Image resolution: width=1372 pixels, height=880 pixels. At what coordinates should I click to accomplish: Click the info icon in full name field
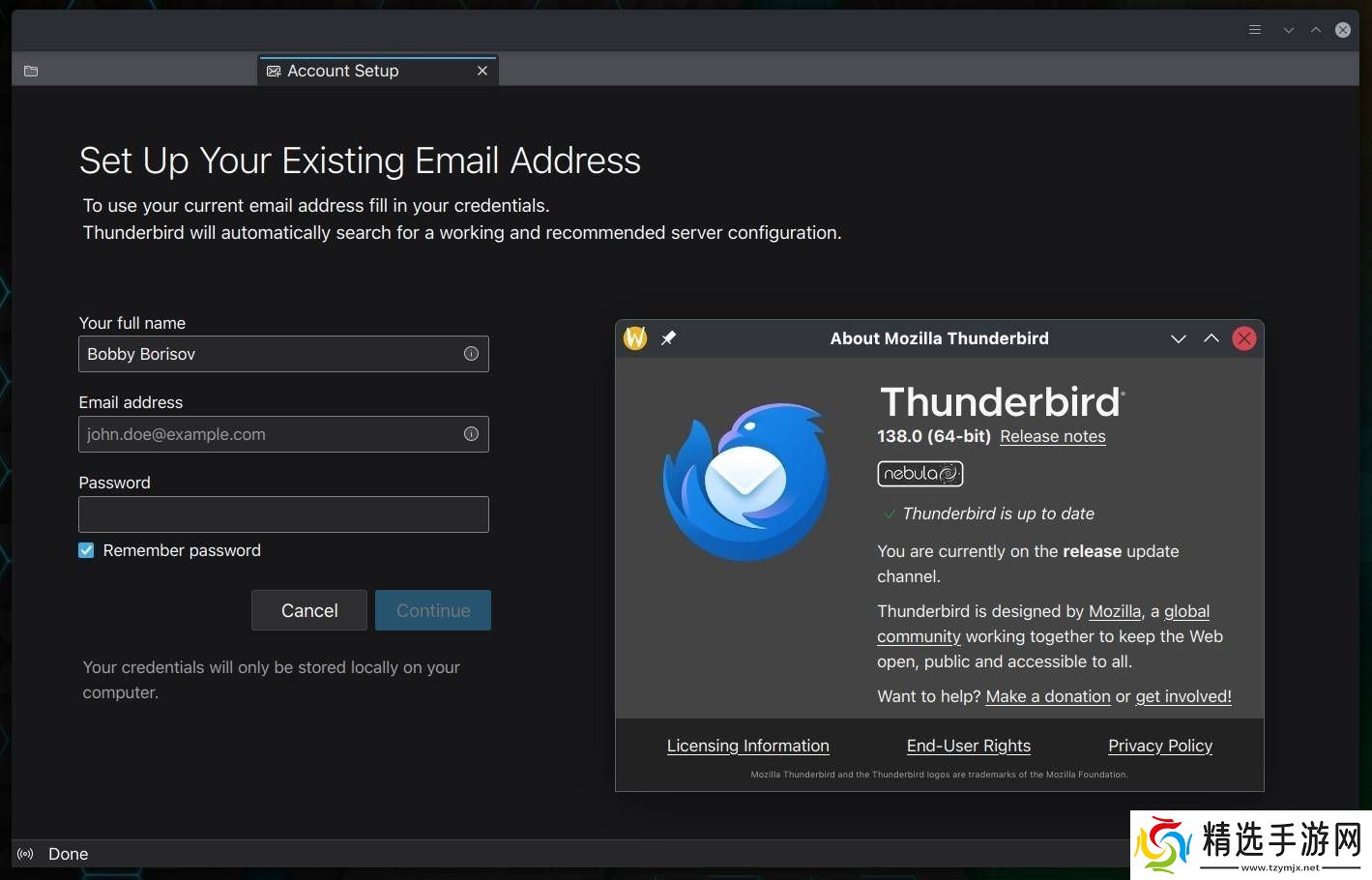coord(471,354)
